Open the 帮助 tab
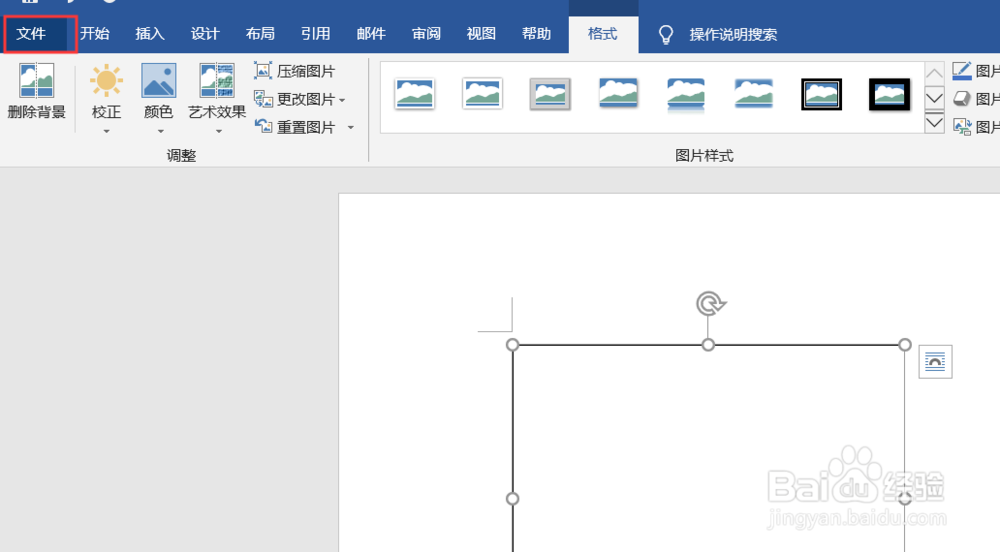Image resolution: width=1000 pixels, height=552 pixels. (536, 34)
